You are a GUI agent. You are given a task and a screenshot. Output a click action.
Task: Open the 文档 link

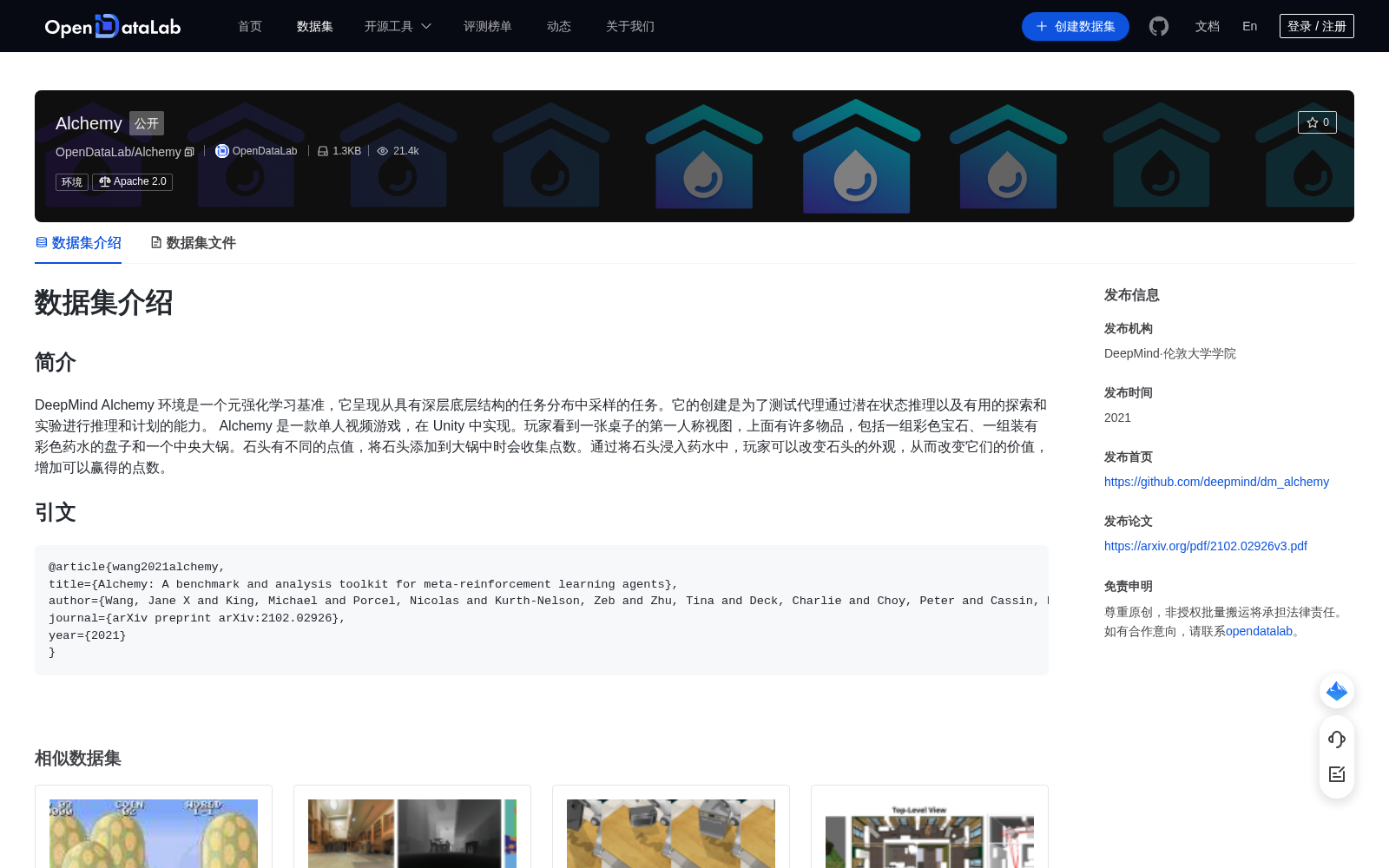[1208, 26]
